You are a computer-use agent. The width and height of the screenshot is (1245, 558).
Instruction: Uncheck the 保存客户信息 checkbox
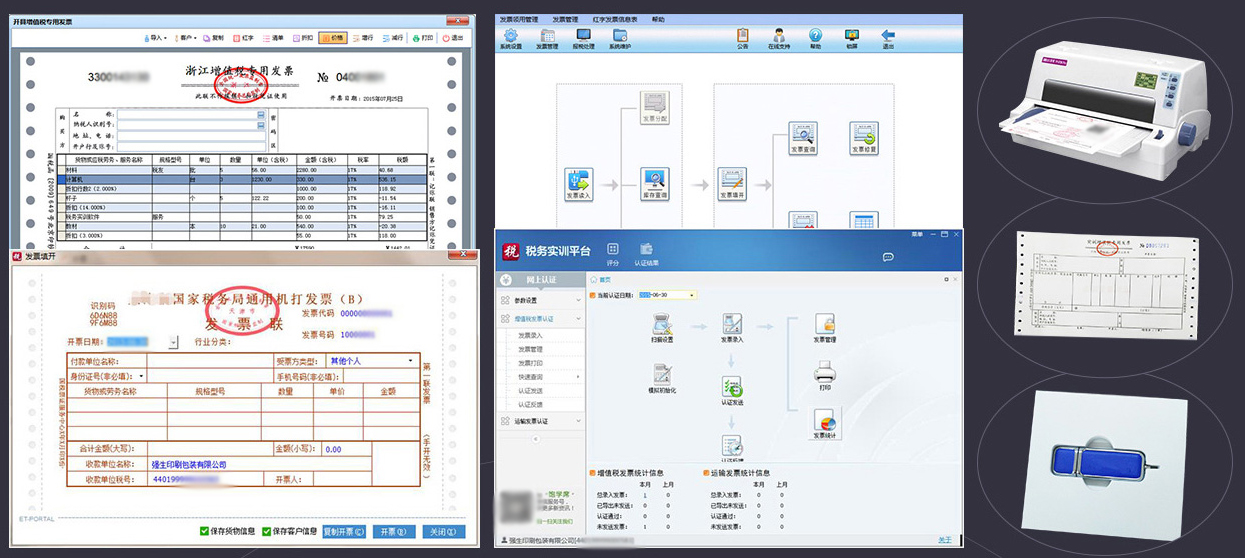[267, 531]
